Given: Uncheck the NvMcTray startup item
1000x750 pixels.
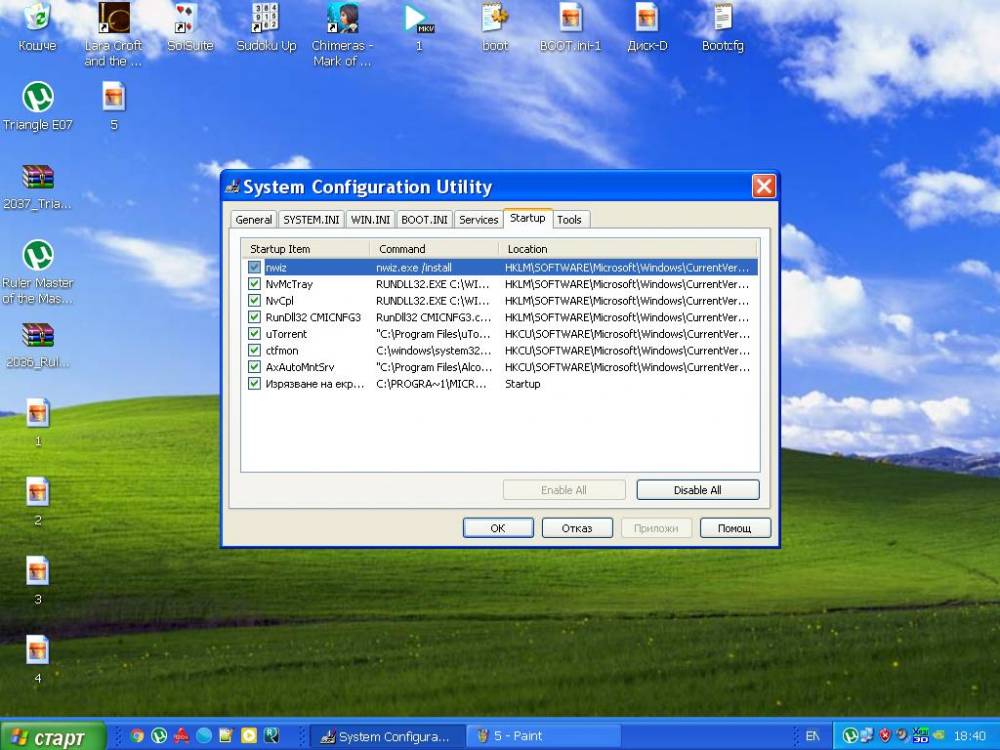Looking at the screenshot, I should coord(254,284).
